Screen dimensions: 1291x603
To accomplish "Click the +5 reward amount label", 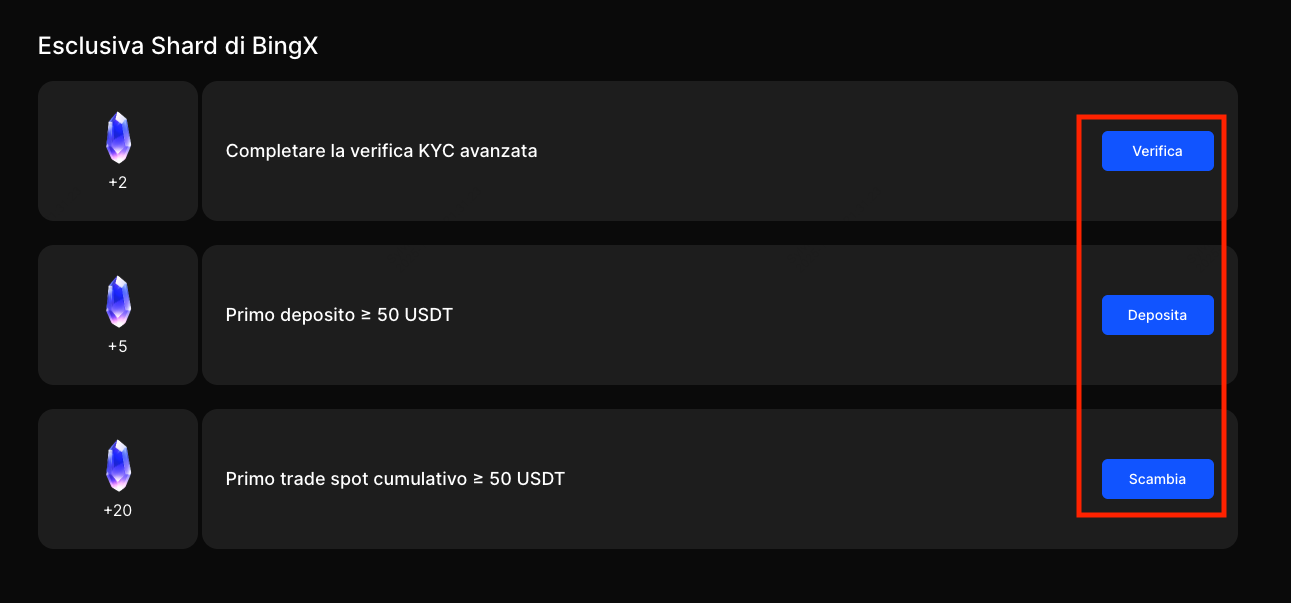I will click(118, 347).
